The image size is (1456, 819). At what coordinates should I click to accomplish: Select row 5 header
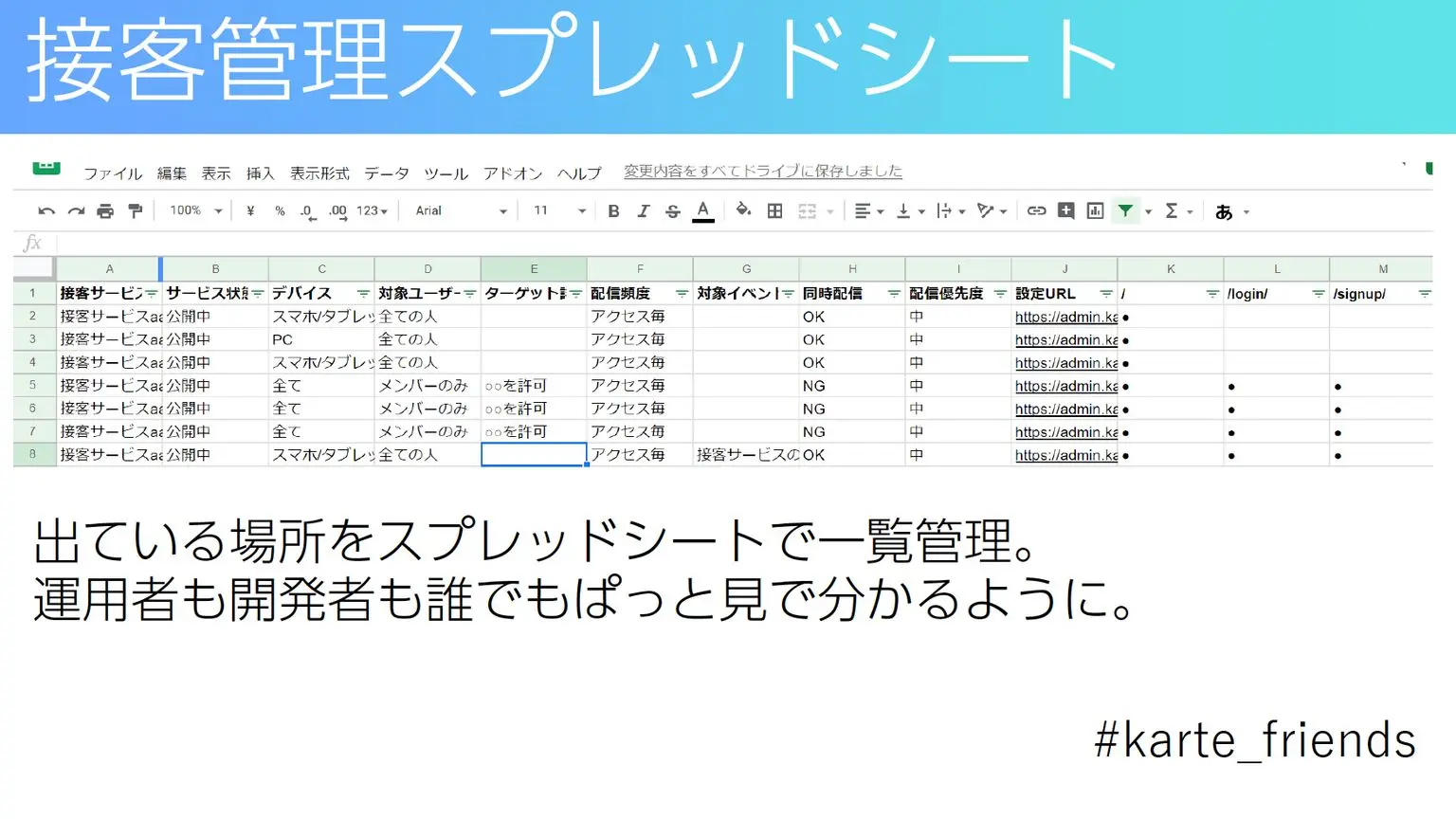pos(32,386)
